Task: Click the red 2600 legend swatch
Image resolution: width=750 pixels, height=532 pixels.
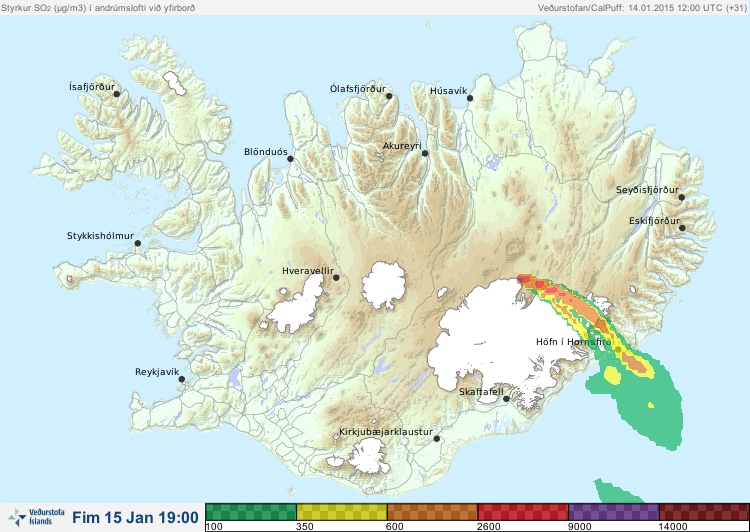Action: coord(523,512)
